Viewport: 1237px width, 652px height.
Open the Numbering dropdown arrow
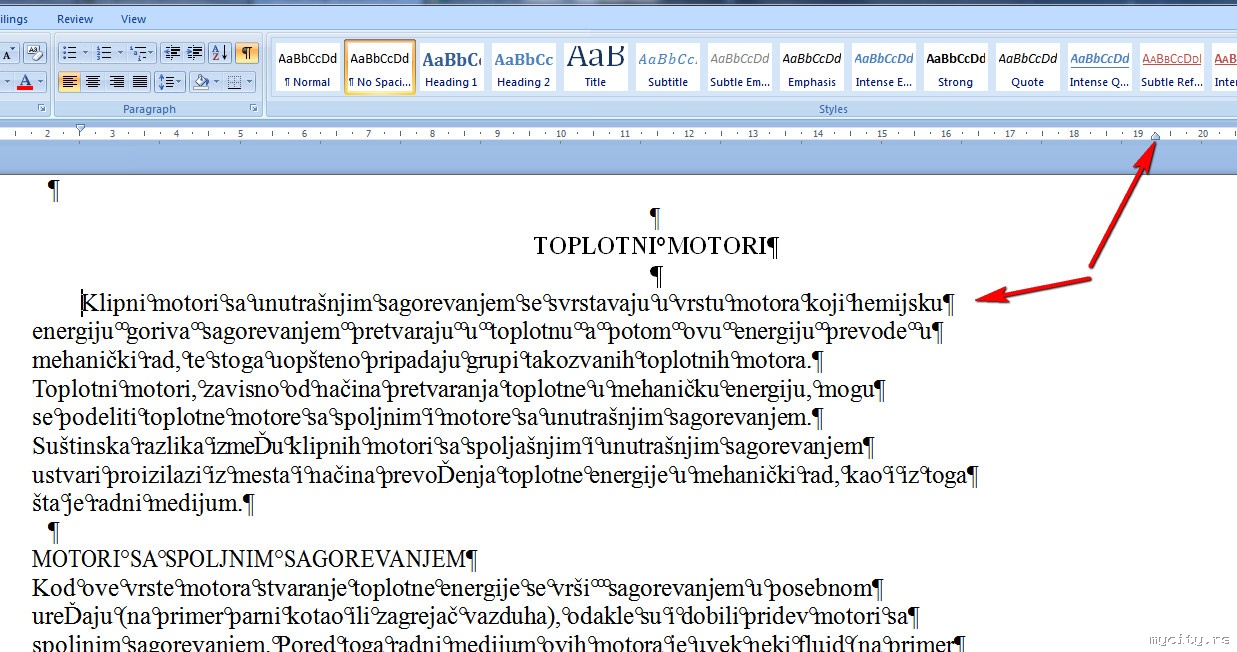tap(120, 52)
